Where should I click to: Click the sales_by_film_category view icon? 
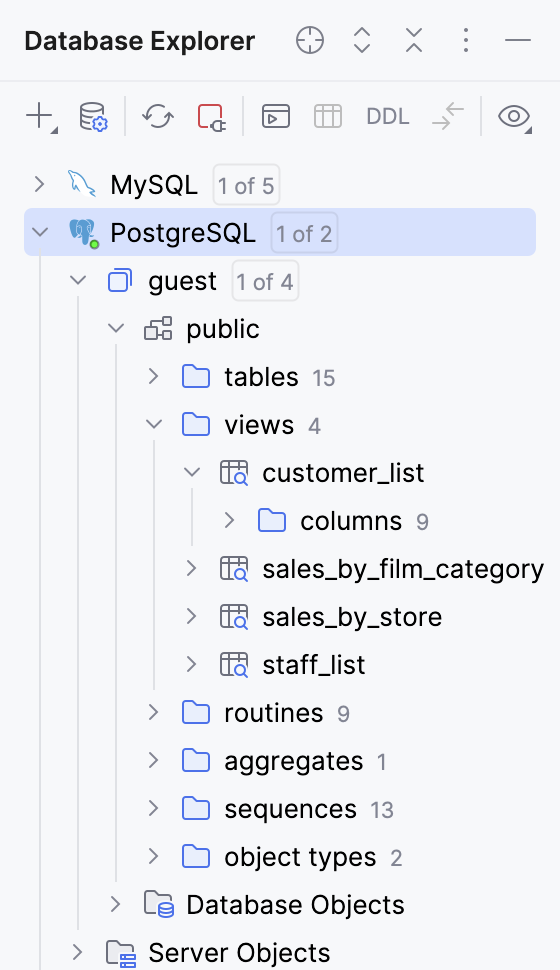[235, 569]
